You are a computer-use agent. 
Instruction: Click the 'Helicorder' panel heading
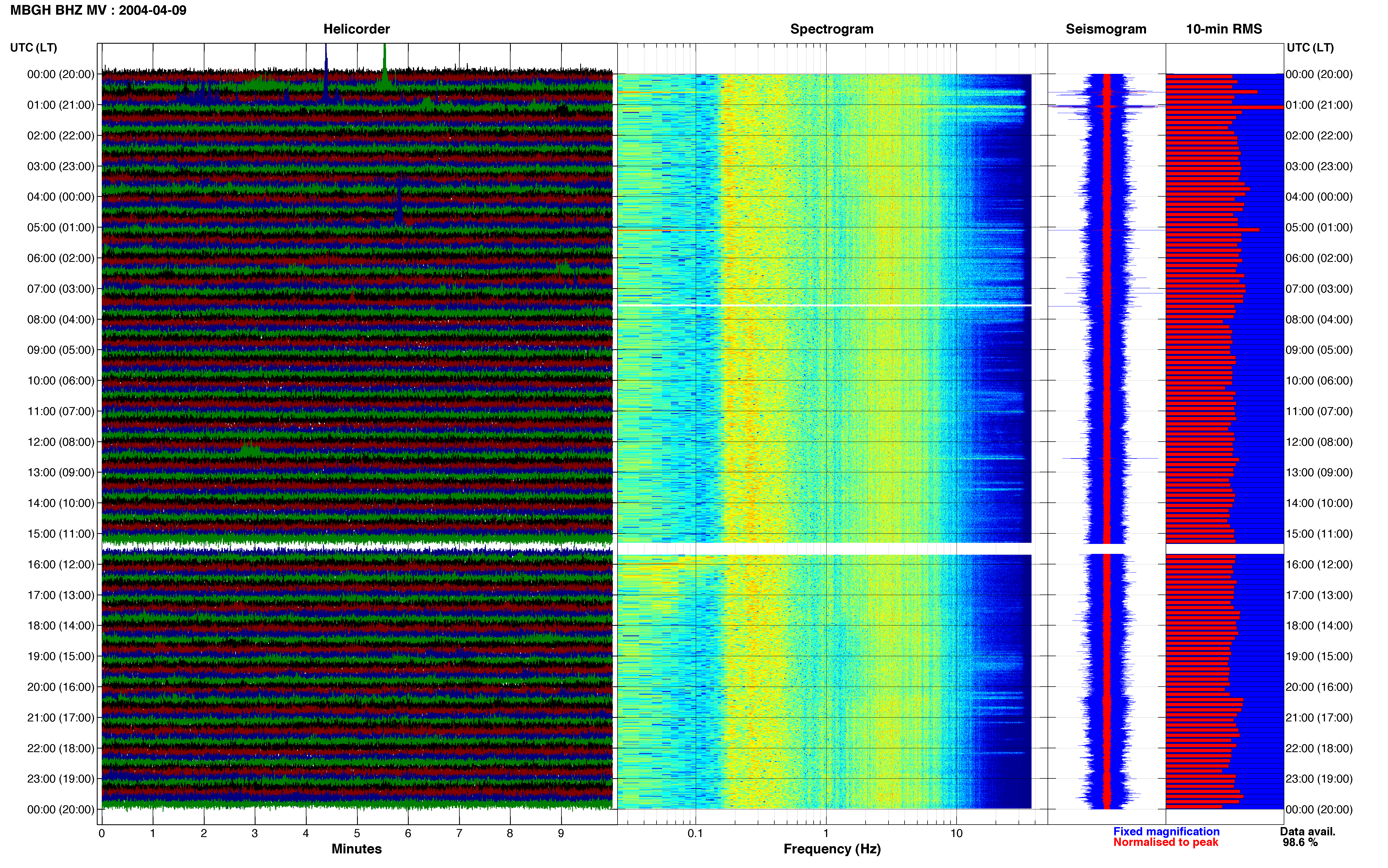tap(356, 29)
